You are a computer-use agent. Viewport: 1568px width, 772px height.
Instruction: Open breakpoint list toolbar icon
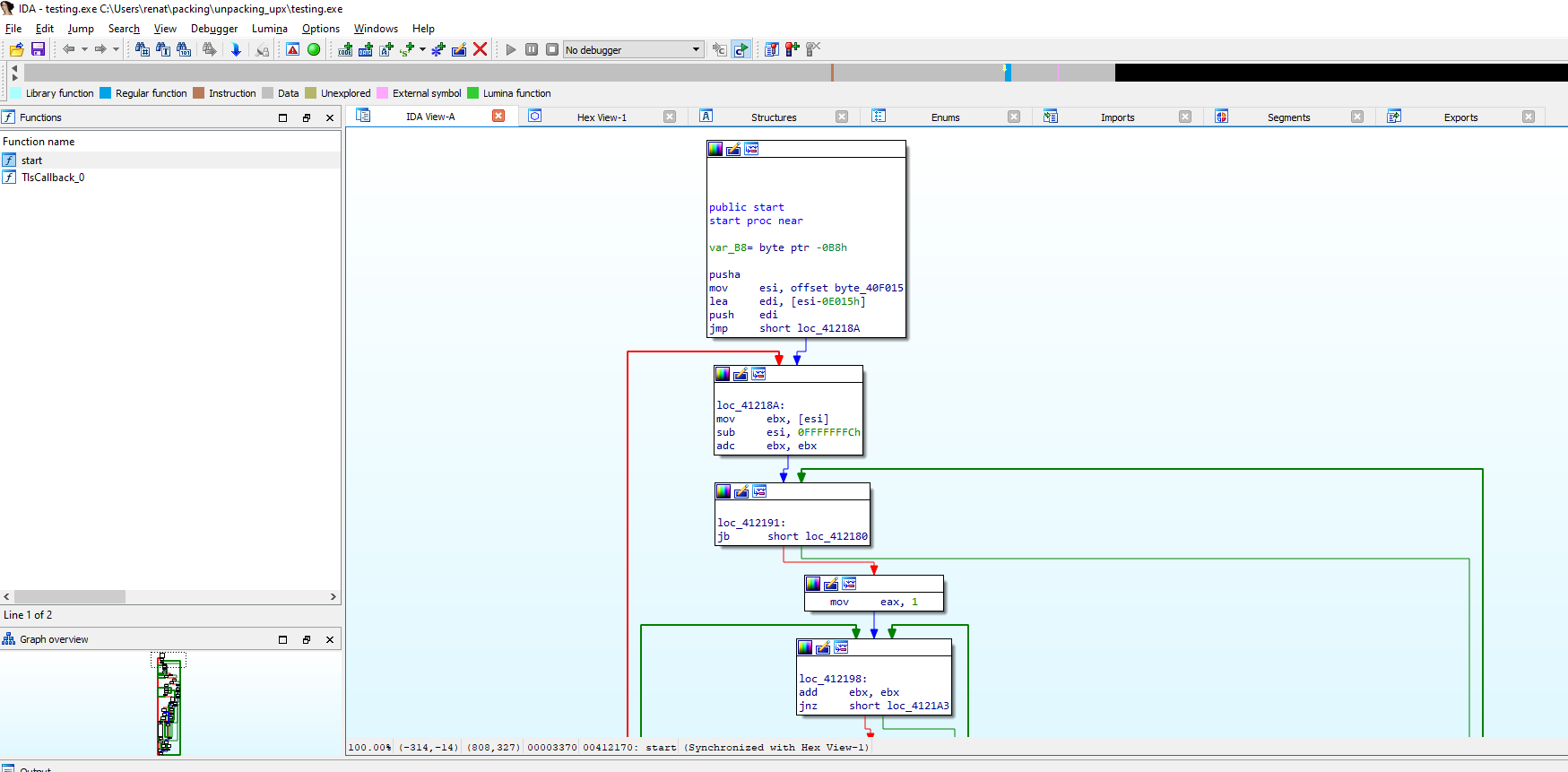pos(772,49)
